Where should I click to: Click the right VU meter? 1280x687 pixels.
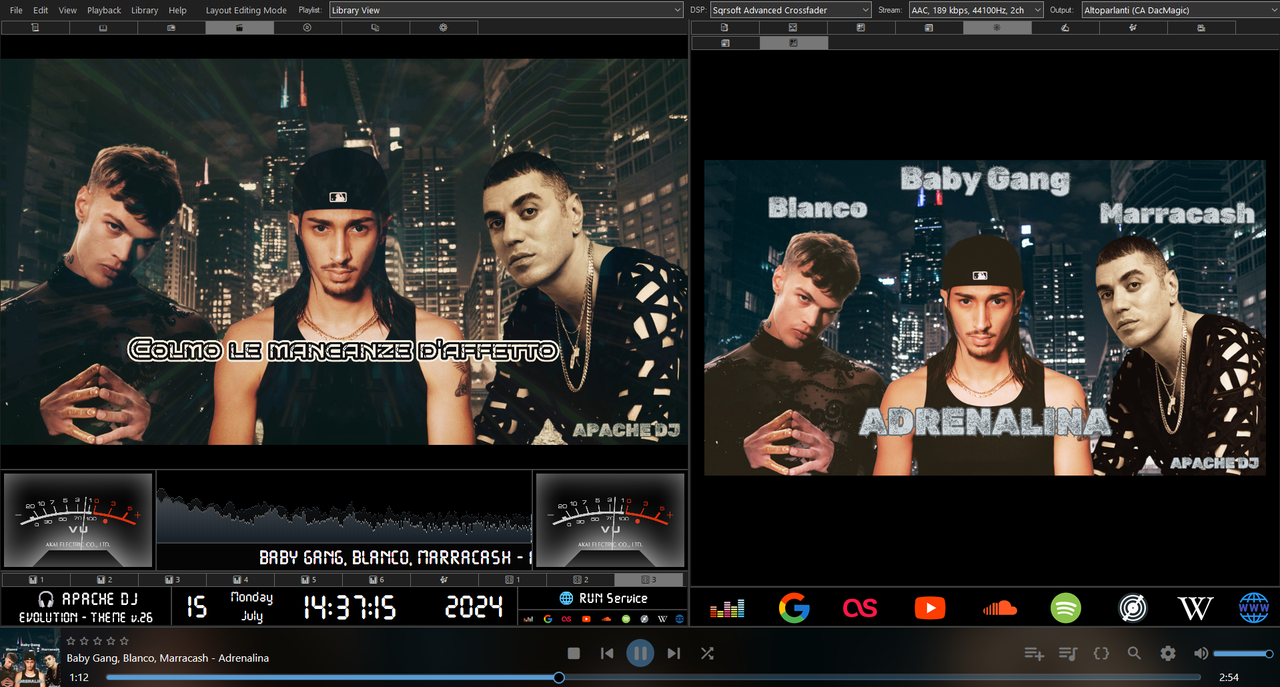point(610,520)
